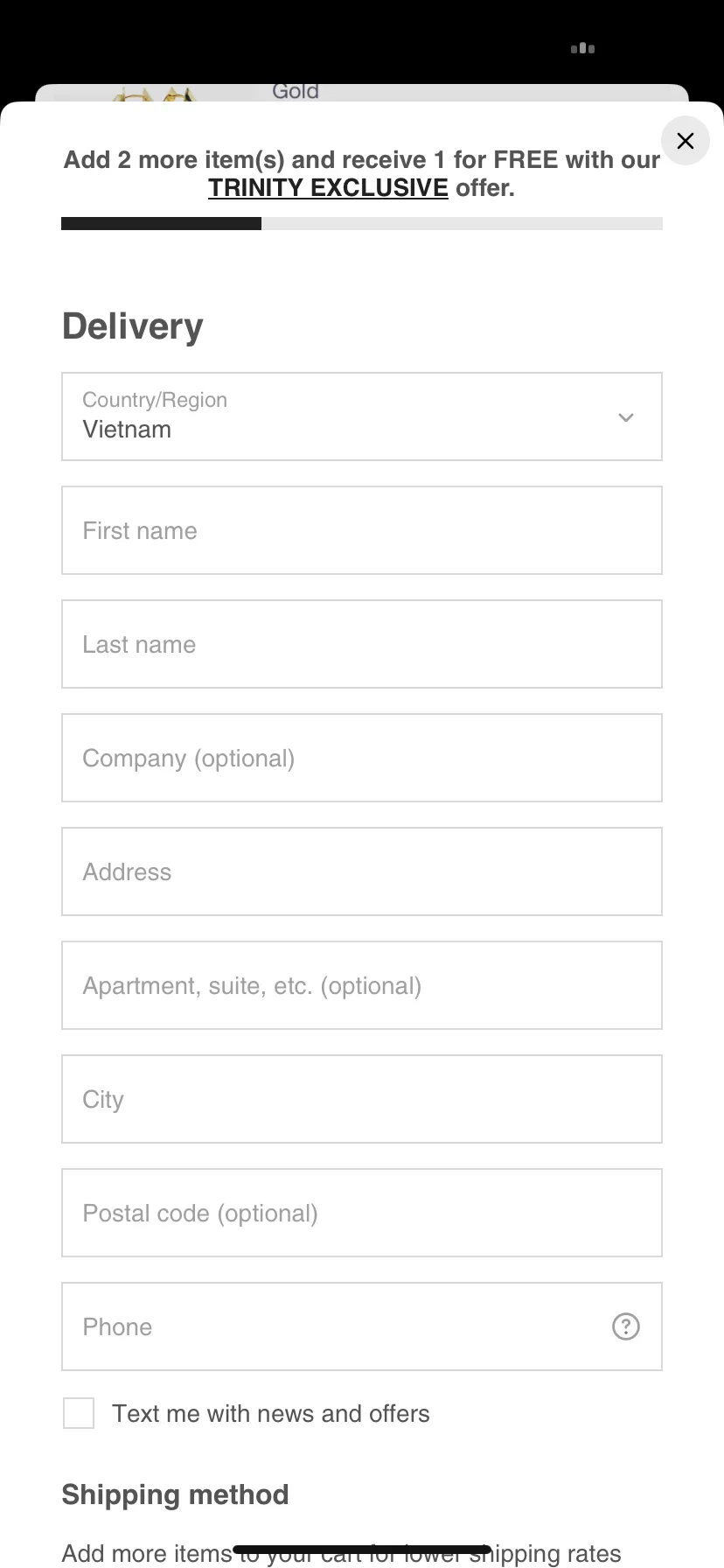Viewport: 724px width, 1568px height.
Task: Click into the Last name field
Action: [x=361, y=645]
